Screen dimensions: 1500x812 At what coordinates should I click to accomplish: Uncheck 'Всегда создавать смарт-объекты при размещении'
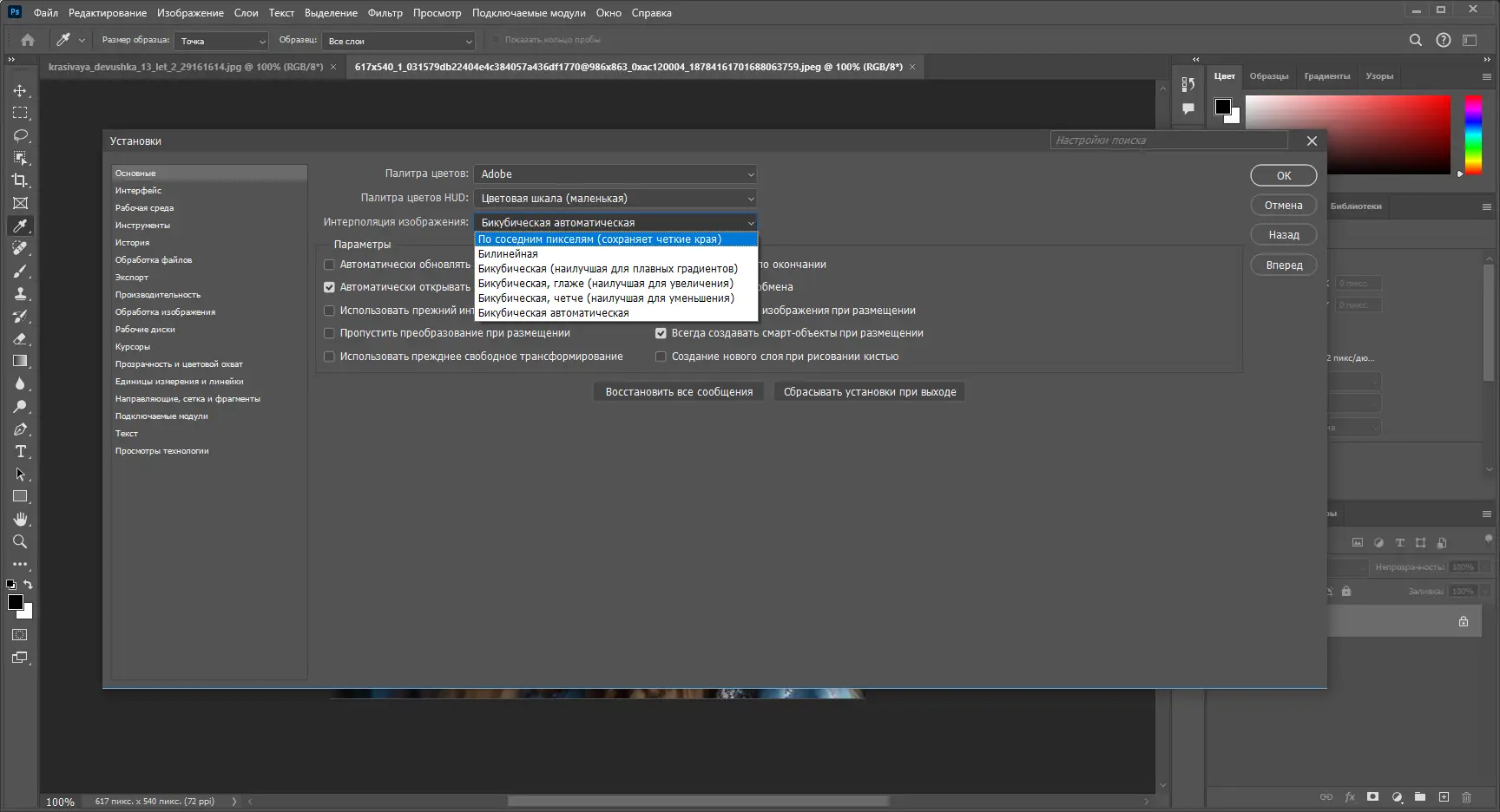[661, 333]
